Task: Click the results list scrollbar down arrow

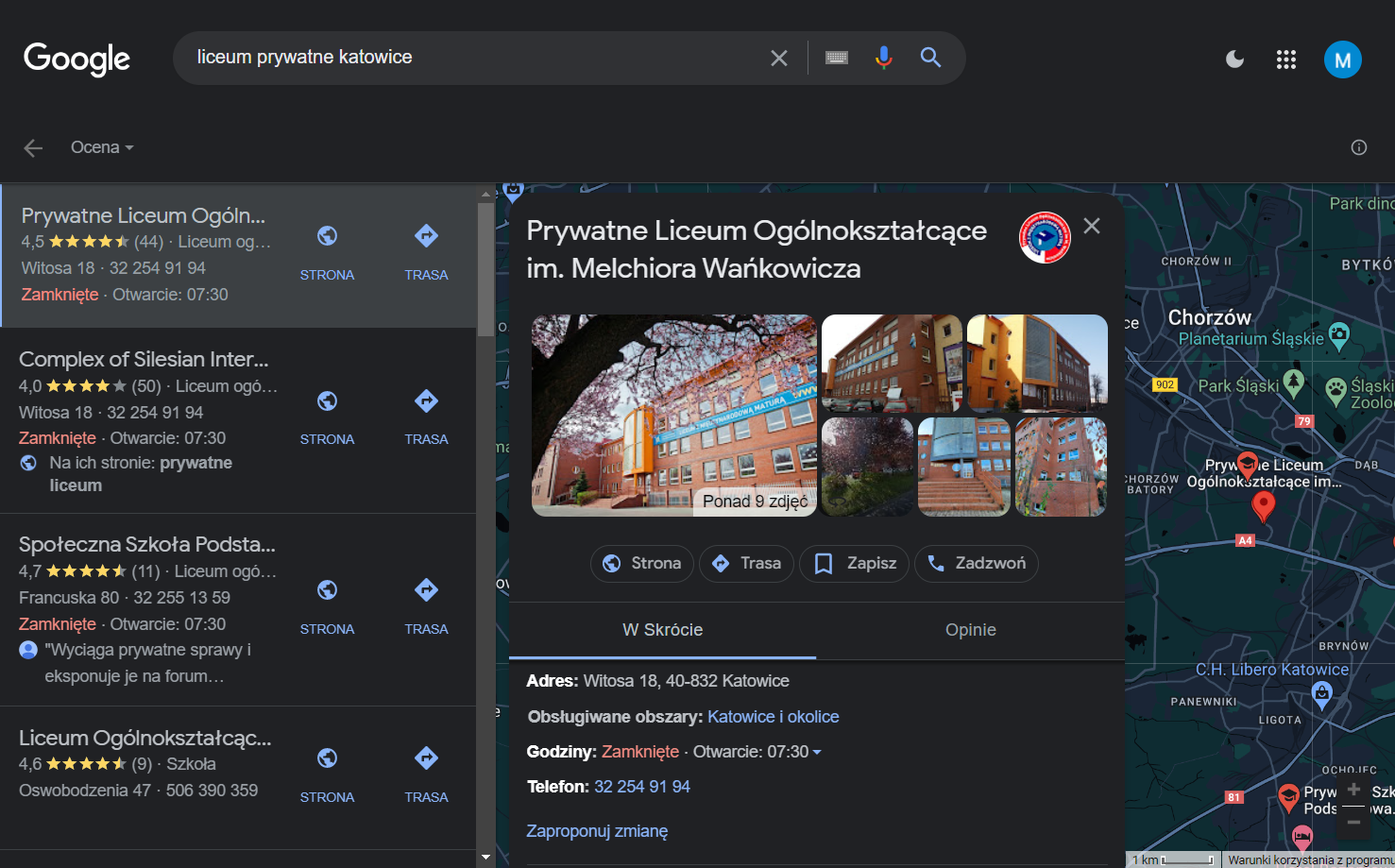Action: pyautogui.click(x=486, y=858)
